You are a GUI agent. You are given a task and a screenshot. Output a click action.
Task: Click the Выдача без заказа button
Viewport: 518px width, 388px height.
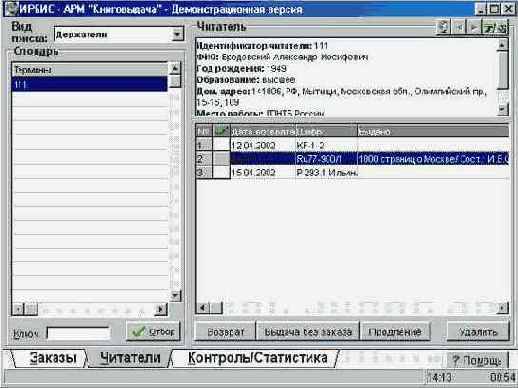pos(308,332)
